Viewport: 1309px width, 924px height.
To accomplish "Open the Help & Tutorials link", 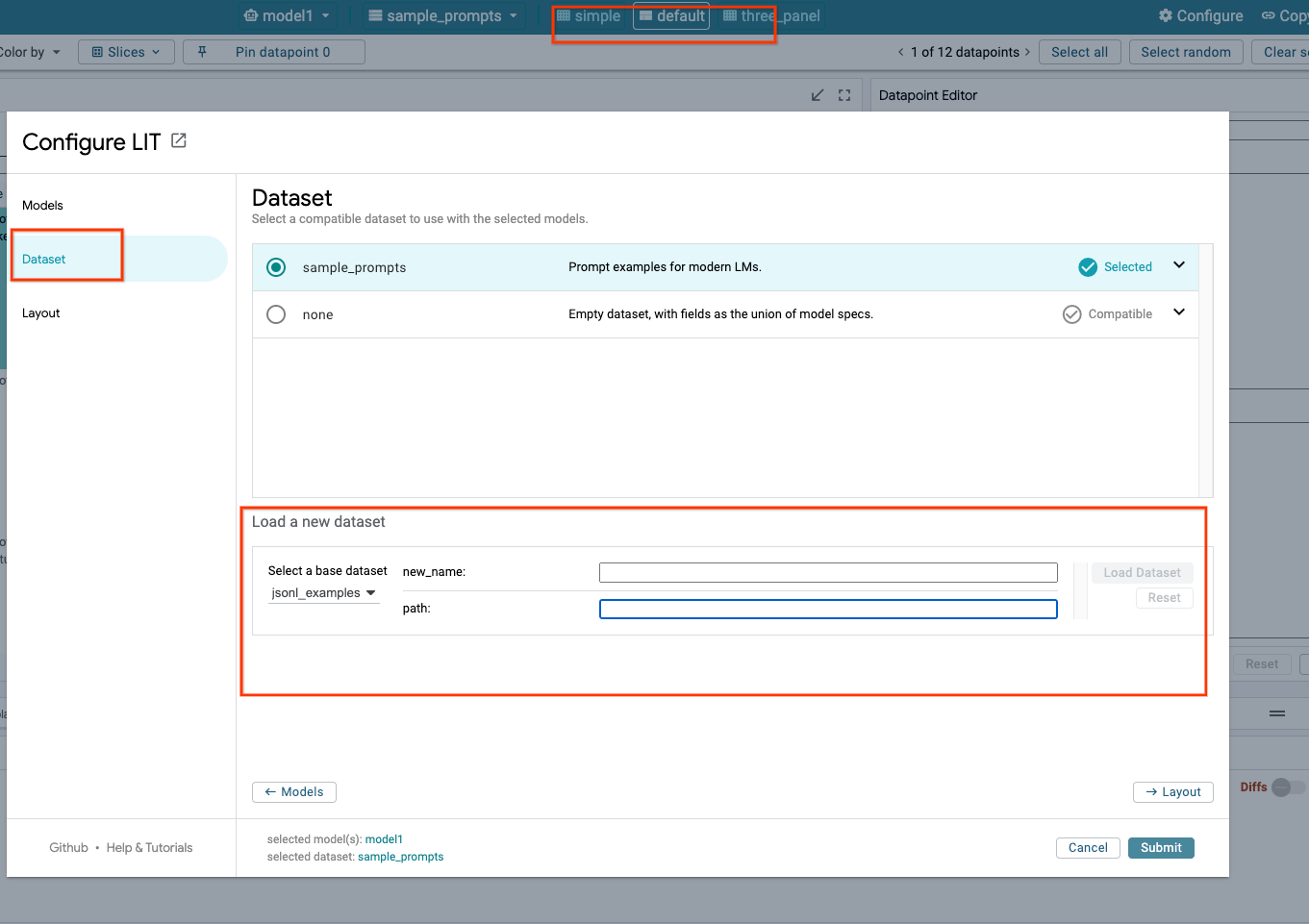I will (x=149, y=848).
